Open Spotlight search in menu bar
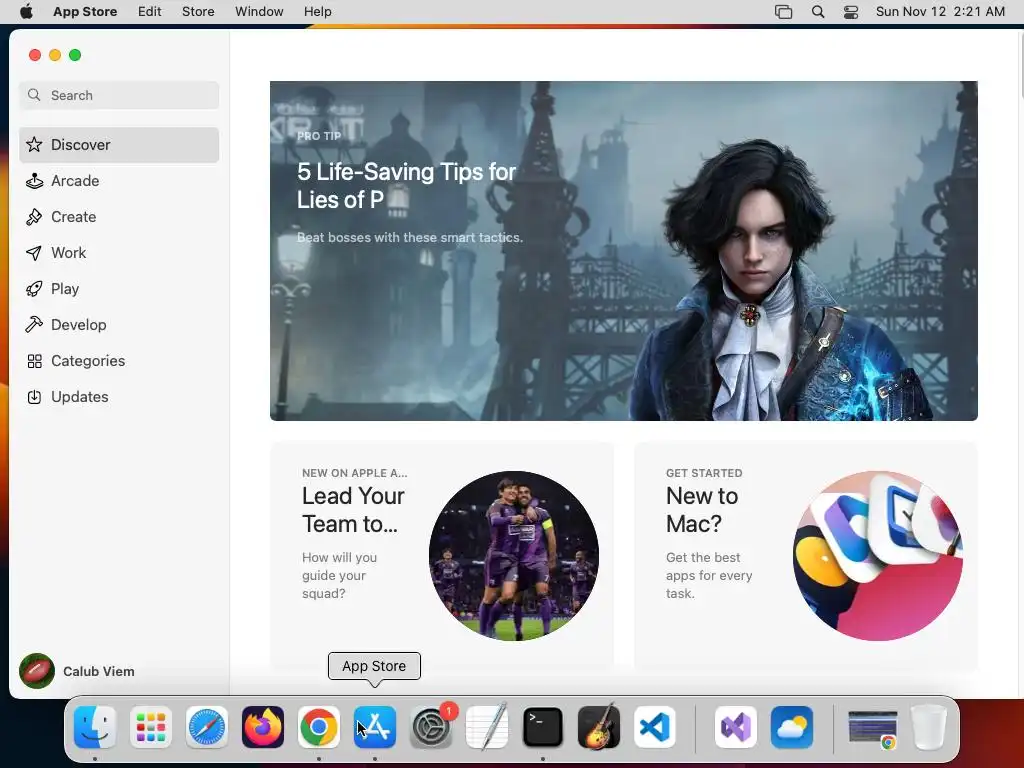 (x=818, y=12)
